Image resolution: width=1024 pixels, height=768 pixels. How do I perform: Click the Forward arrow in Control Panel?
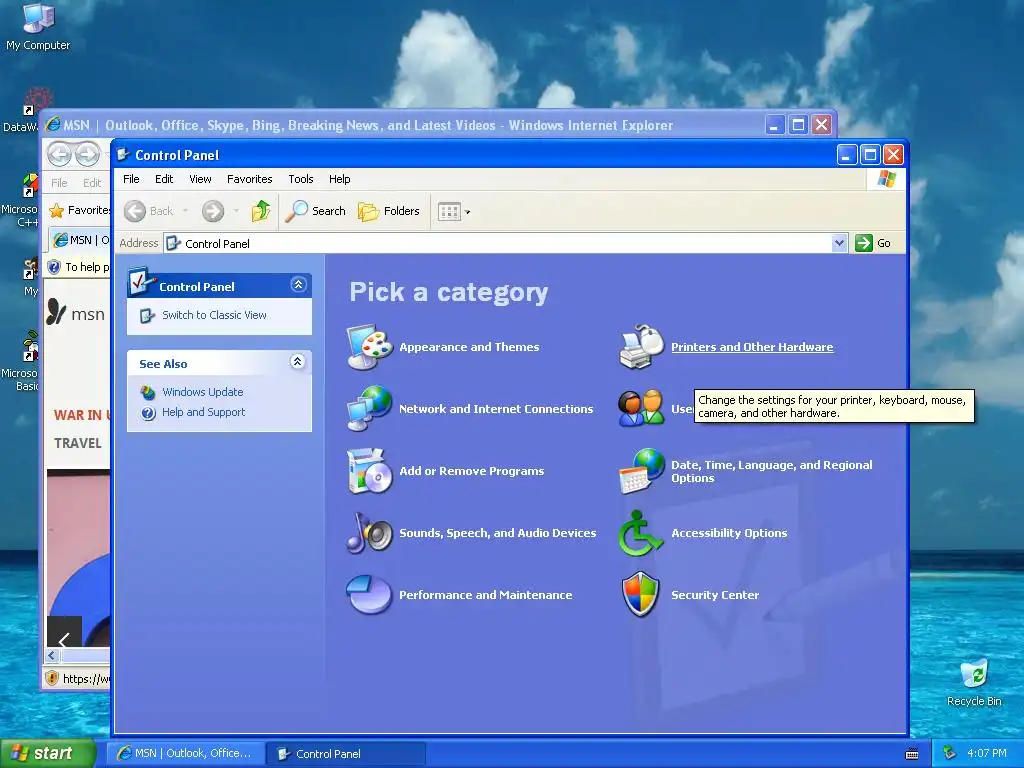213,211
